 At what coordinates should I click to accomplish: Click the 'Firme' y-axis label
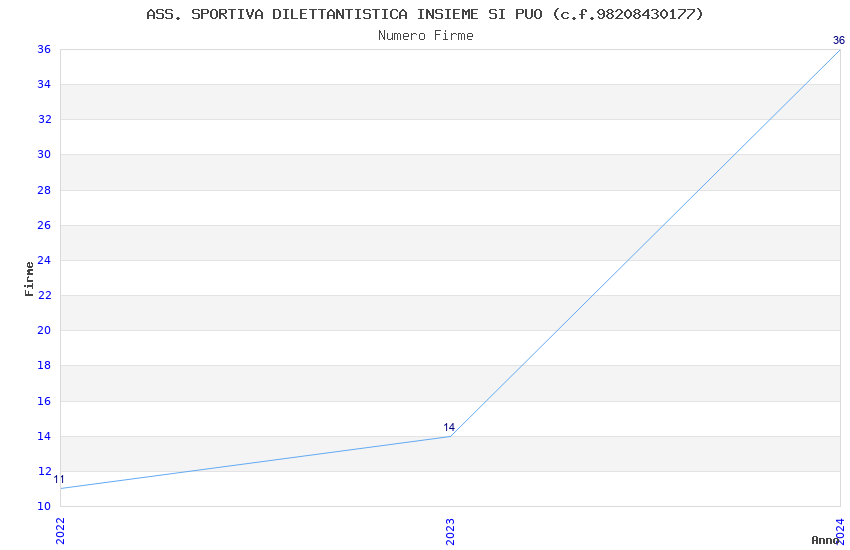point(29,279)
